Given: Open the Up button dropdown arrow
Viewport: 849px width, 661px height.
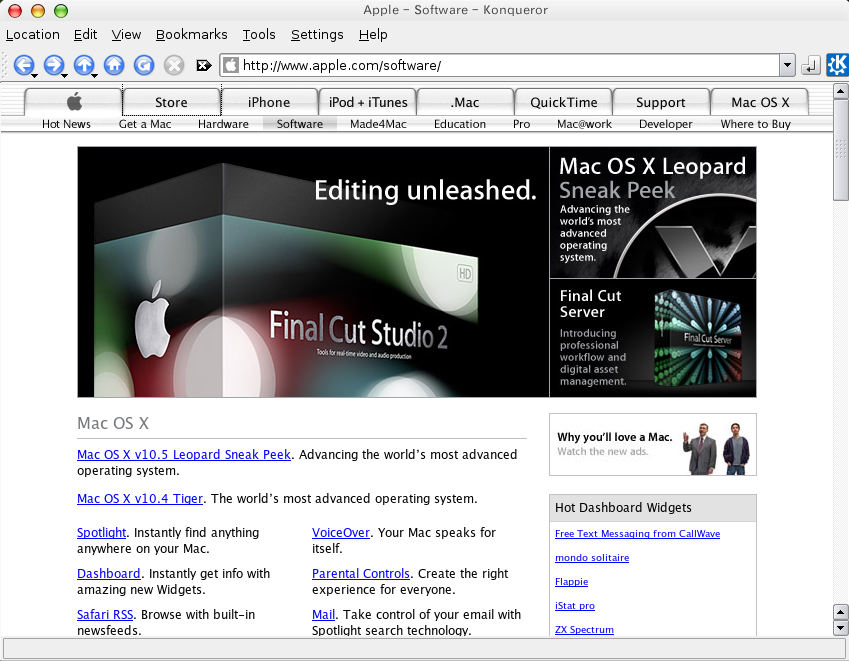Looking at the screenshot, I should pos(94,76).
